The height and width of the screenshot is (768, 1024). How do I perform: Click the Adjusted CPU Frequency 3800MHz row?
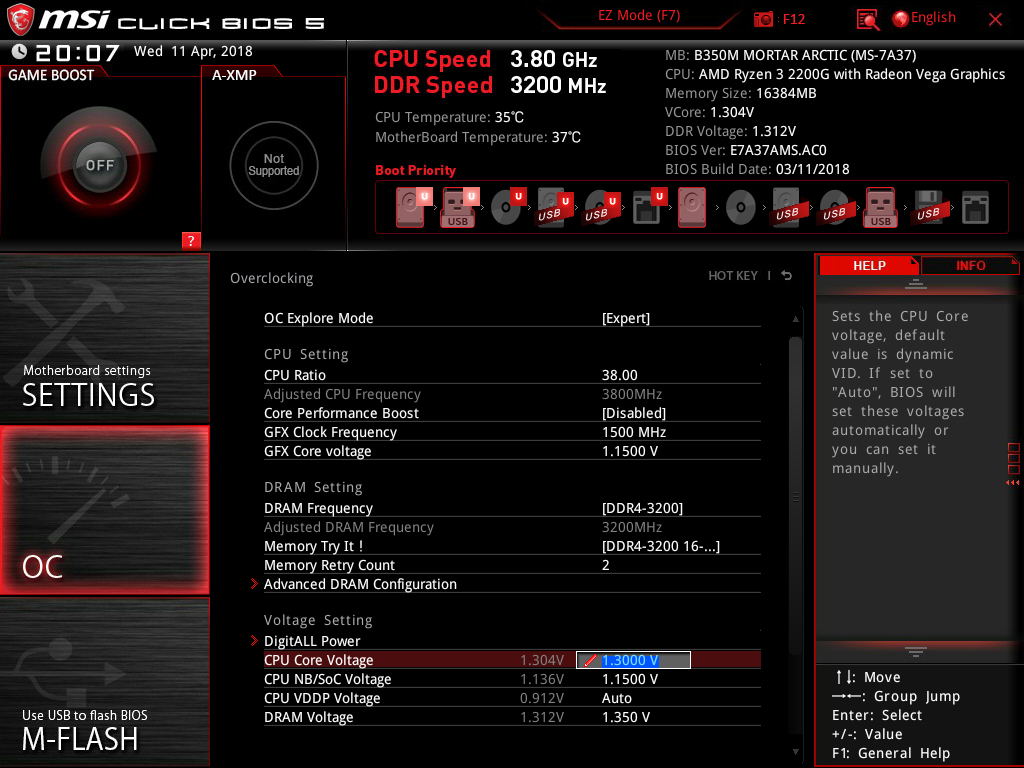click(512, 394)
